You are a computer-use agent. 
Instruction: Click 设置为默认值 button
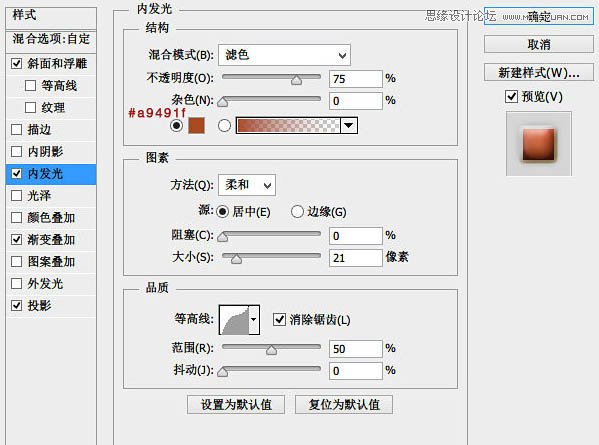click(236, 405)
